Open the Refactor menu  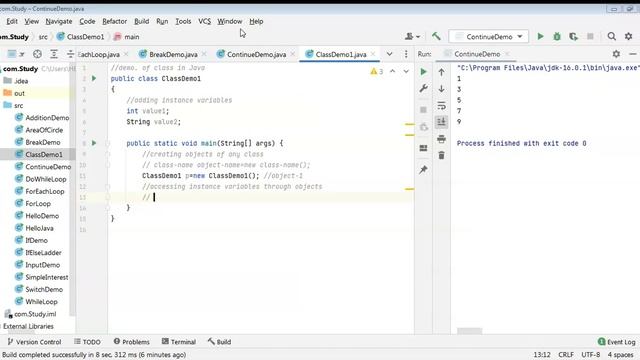click(114, 21)
